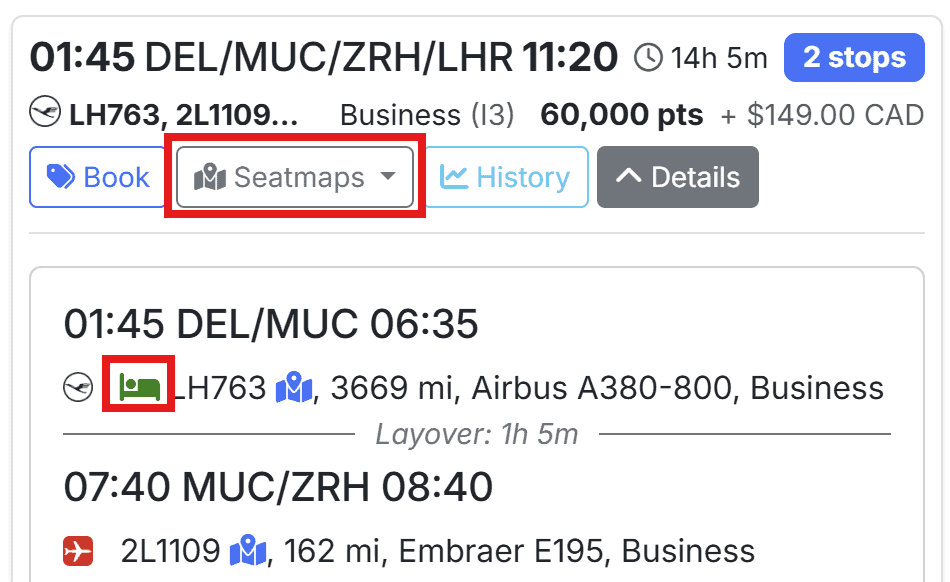Viewport: 950px width, 582px height.
Task: Click the LH763 flight number in the first segment
Action: (x=222, y=387)
